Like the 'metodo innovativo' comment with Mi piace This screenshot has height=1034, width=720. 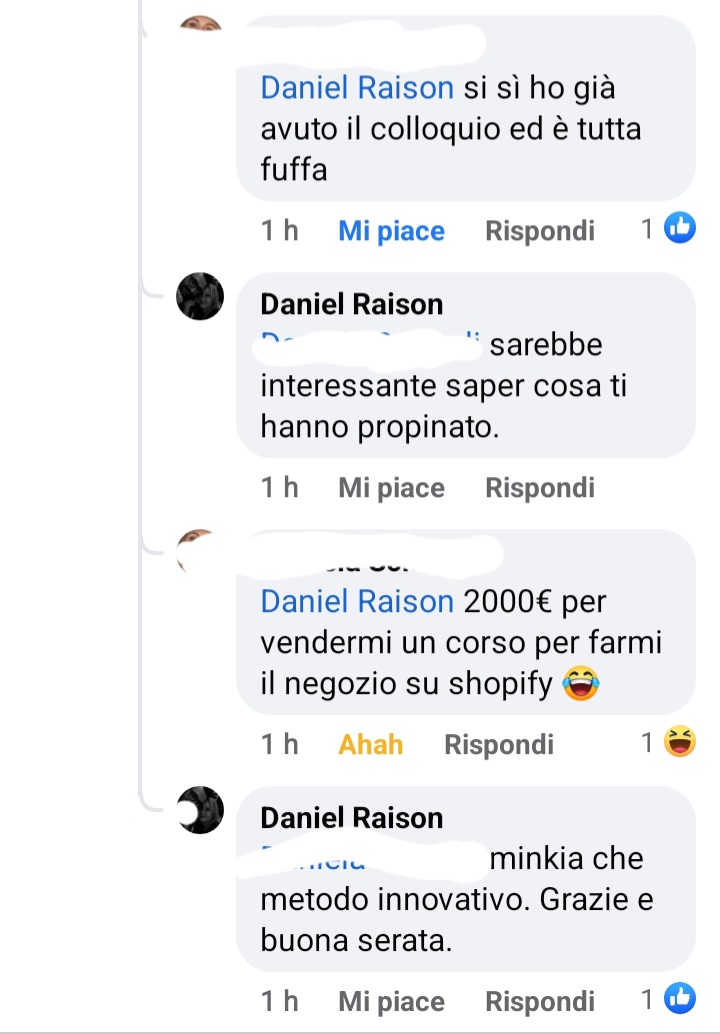click(x=391, y=1001)
